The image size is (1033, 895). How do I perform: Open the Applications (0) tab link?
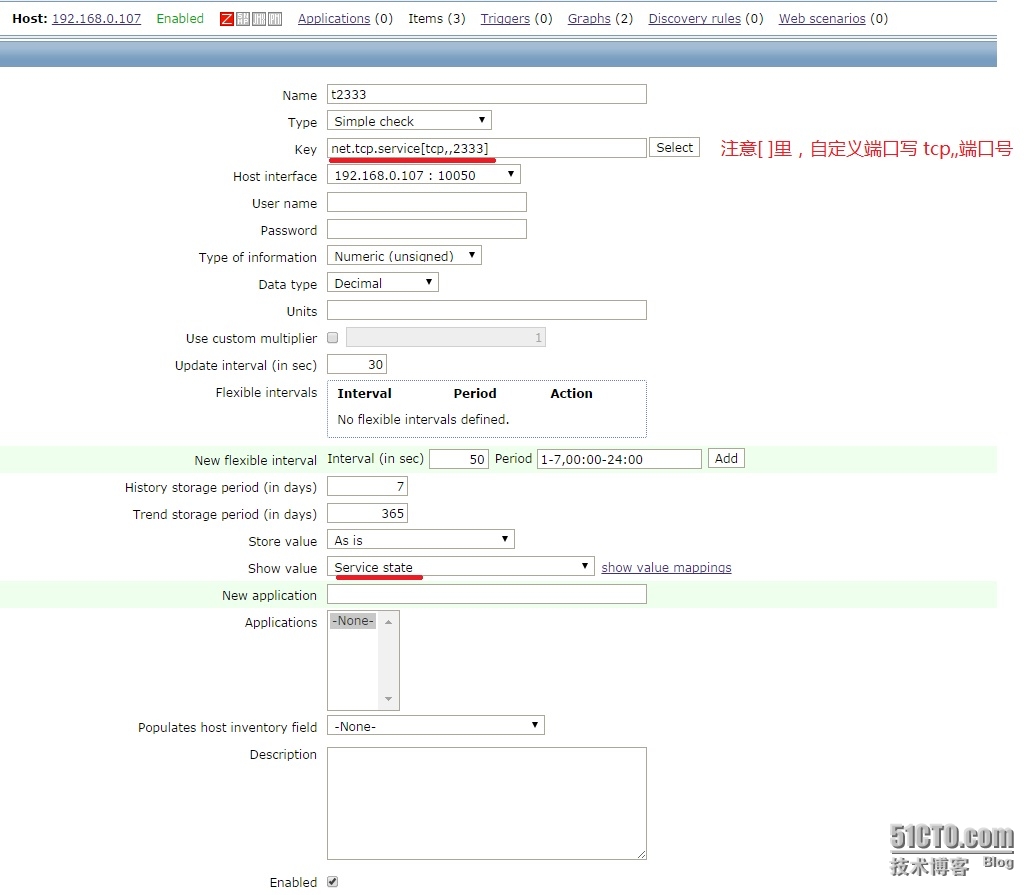pos(334,18)
